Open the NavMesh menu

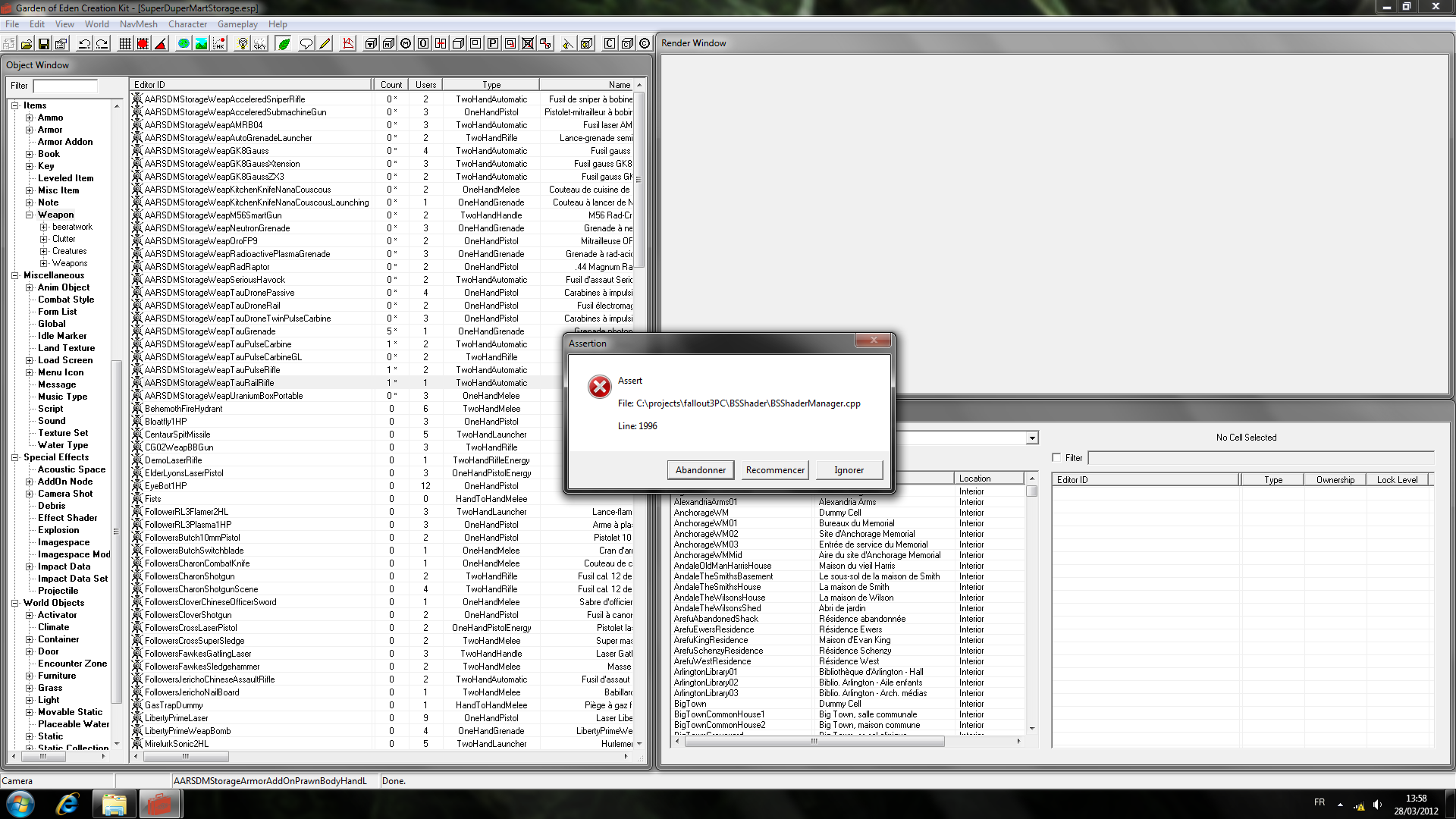pyautogui.click(x=138, y=24)
